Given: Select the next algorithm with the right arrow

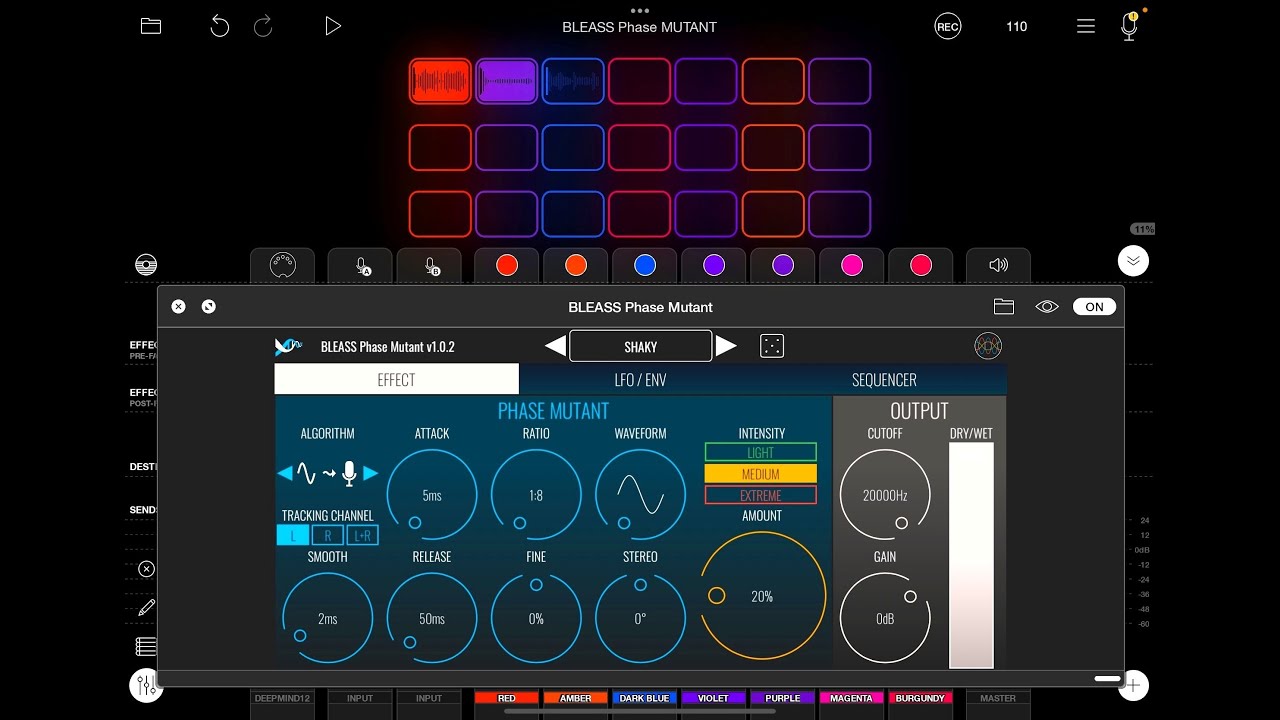Looking at the screenshot, I should point(371,473).
